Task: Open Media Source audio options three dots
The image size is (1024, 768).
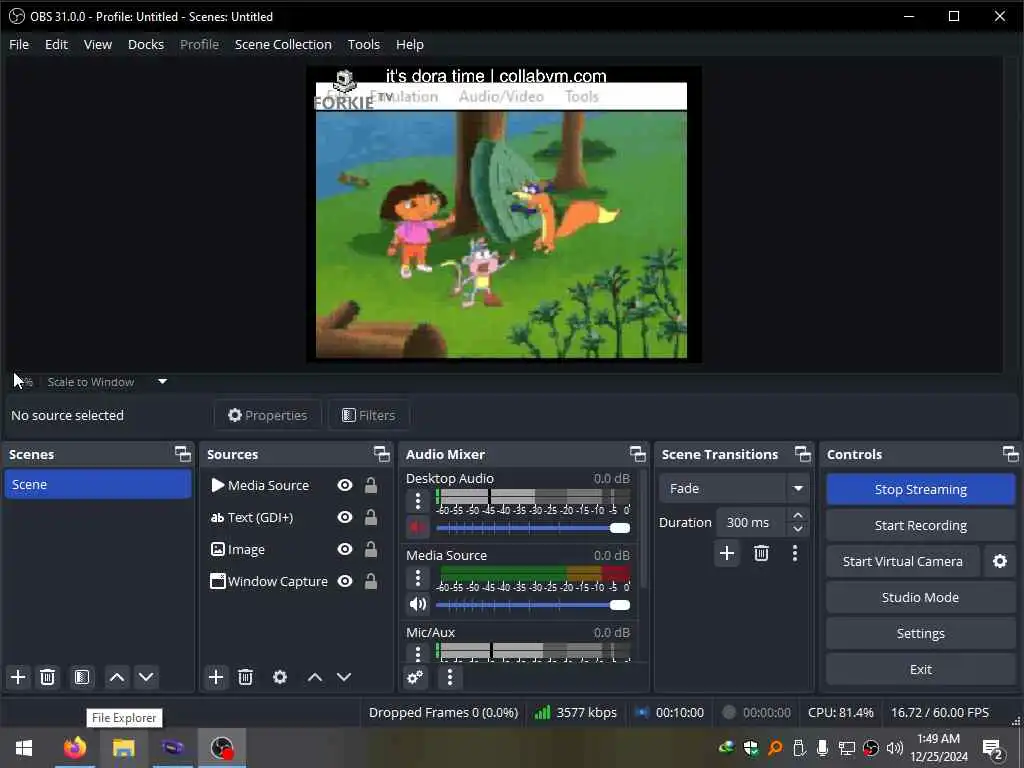Action: coord(418,578)
